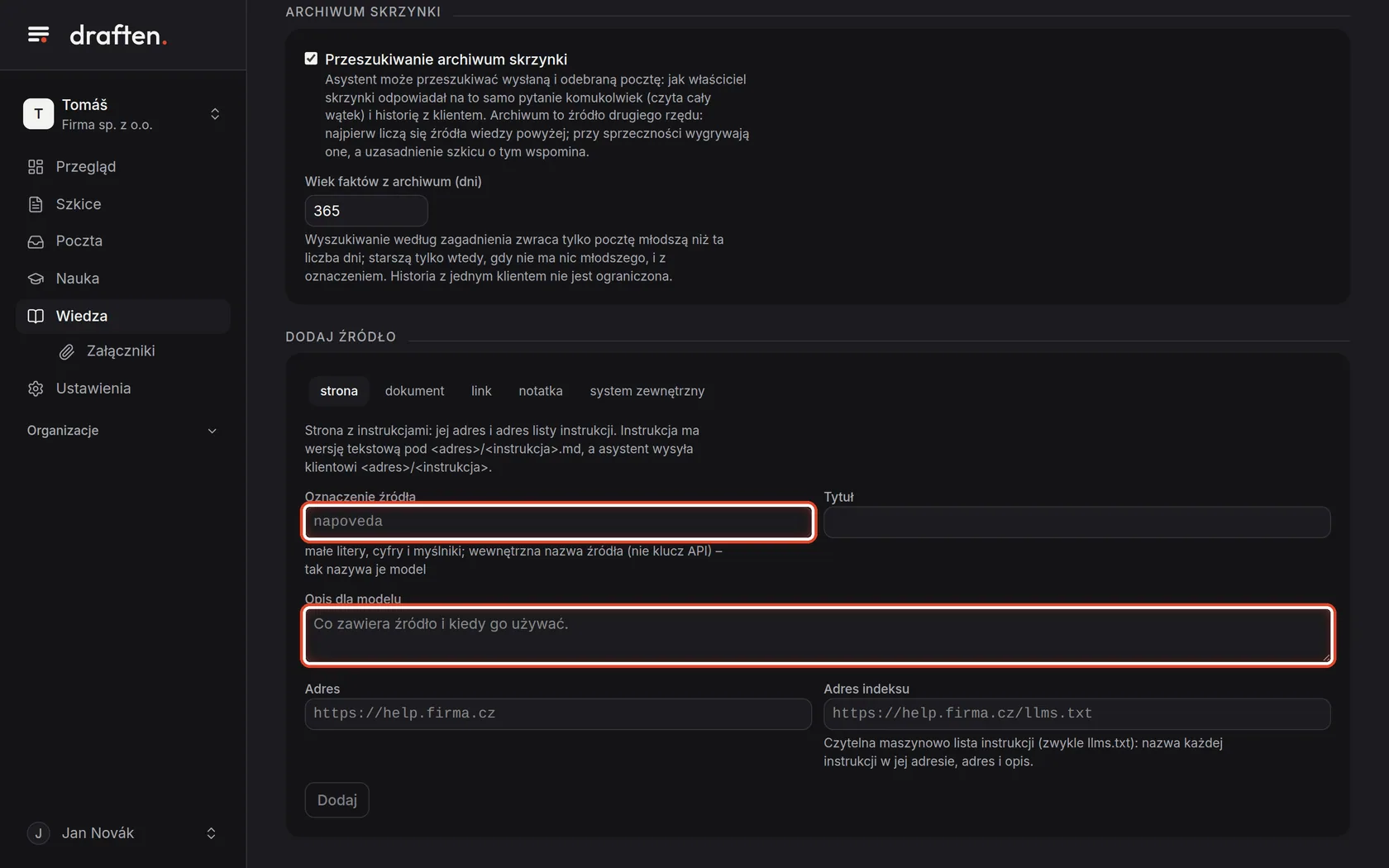The height and width of the screenshot is (868, 1389).
Task: Switch to the dokument tab
Action: 414,391
